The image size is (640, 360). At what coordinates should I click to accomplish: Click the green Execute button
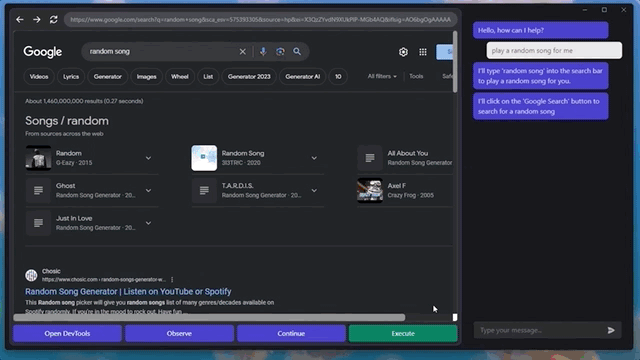[403, 333]
